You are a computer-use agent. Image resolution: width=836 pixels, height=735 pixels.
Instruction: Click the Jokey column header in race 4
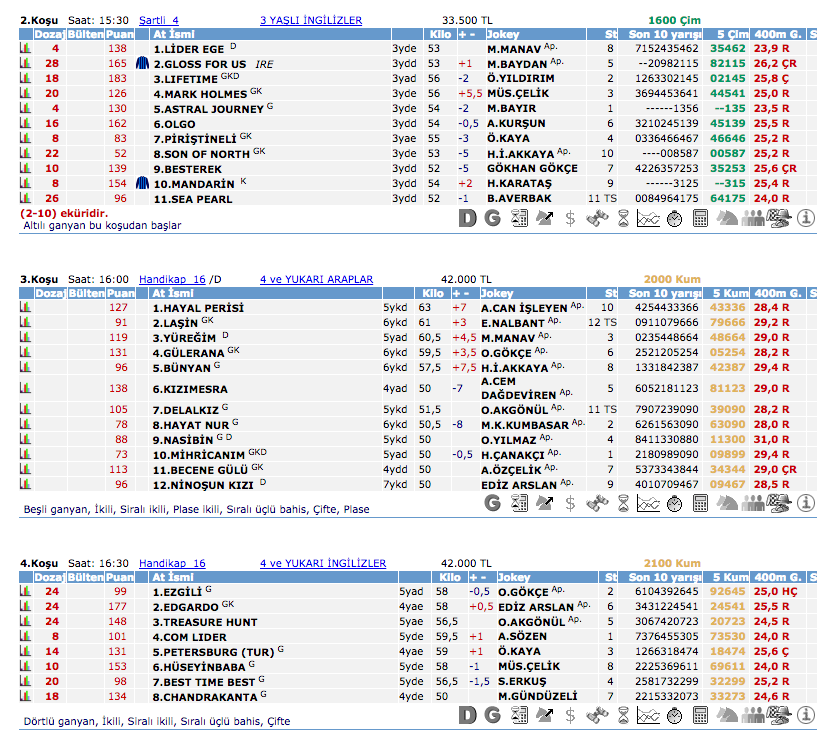pos(514,577)
